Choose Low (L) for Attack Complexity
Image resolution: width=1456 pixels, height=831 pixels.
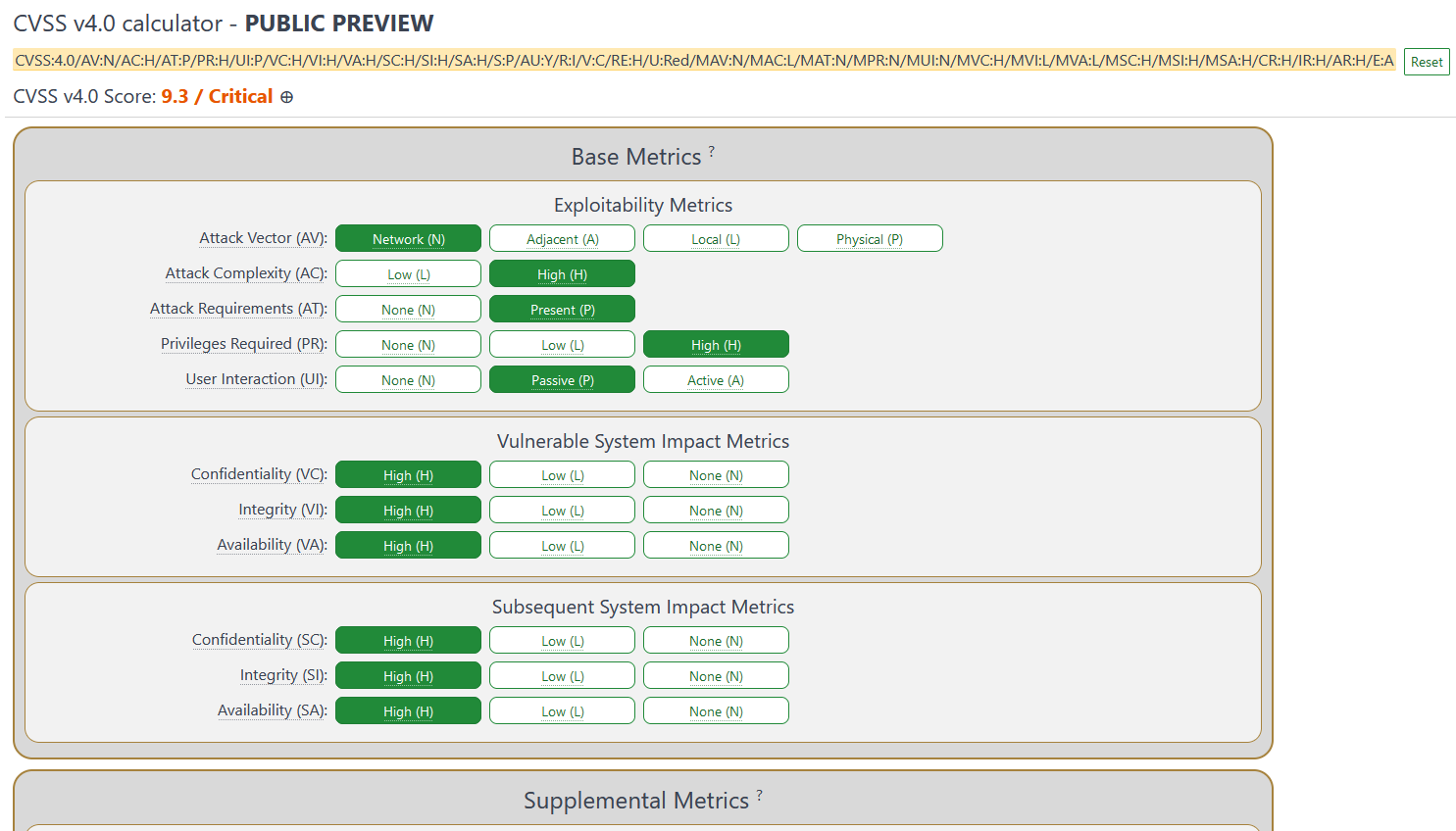(409, 274)
